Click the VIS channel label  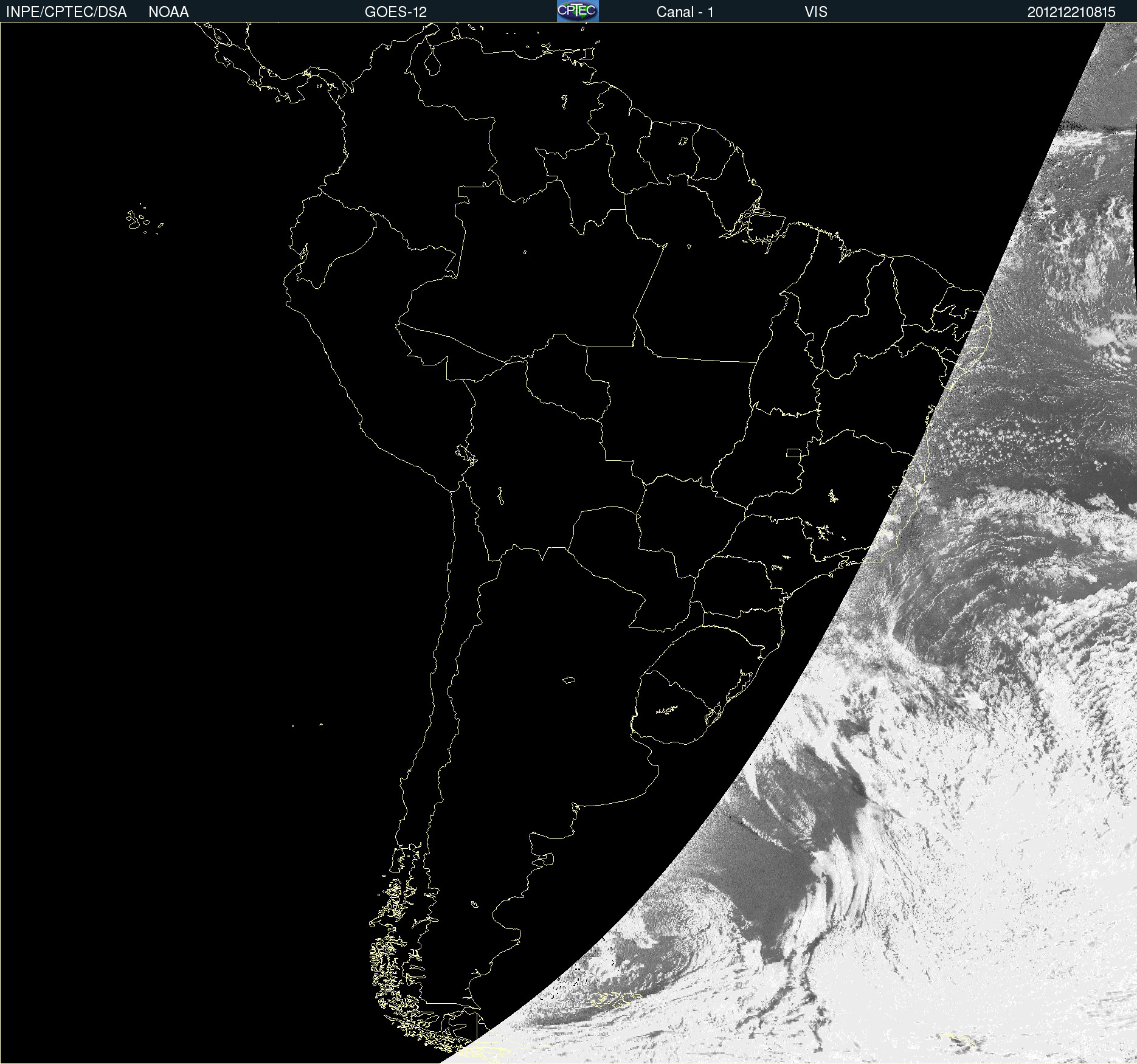(816, 12)
